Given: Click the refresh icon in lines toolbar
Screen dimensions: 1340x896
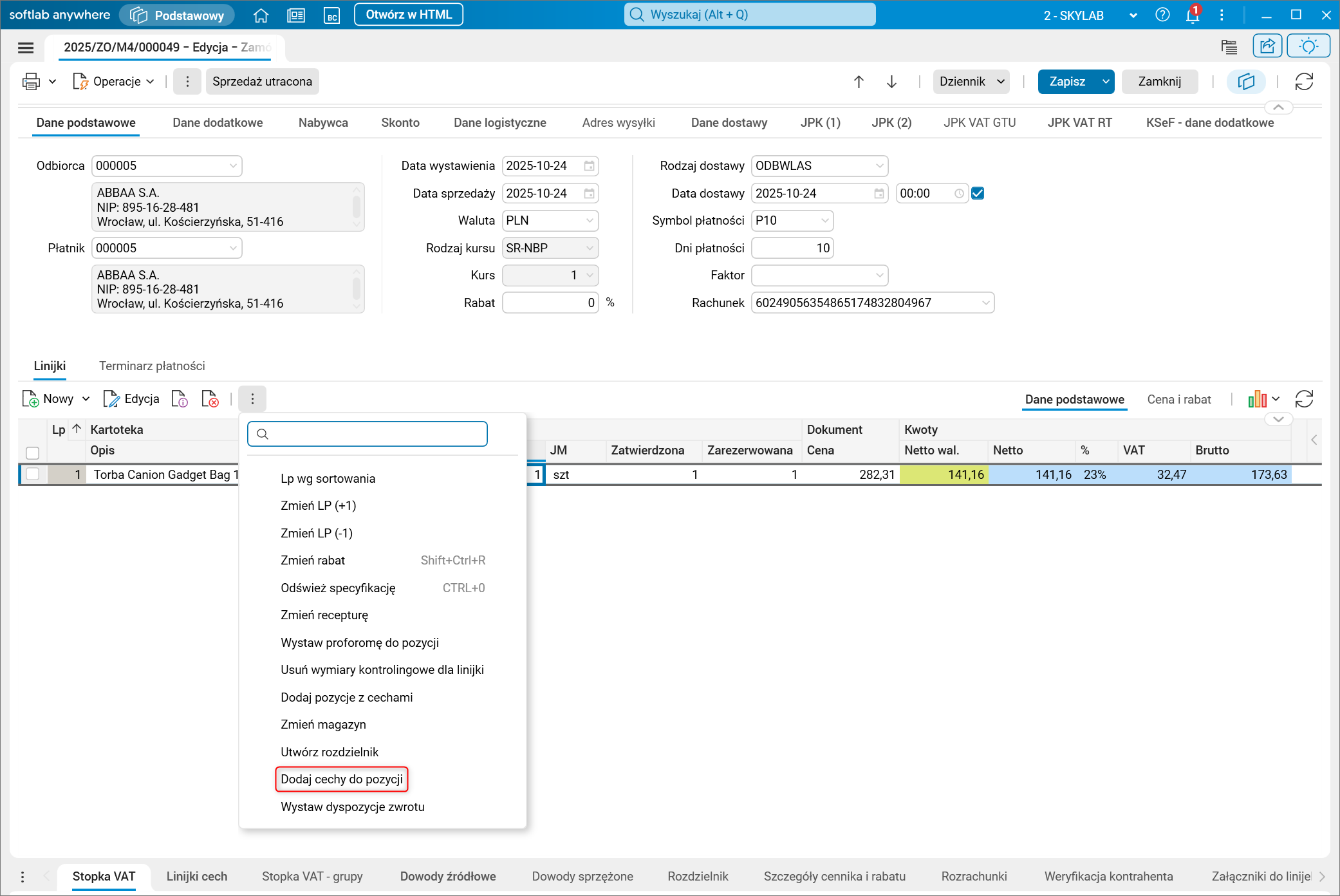Looking at the screenshot, I should [1304, 399].
